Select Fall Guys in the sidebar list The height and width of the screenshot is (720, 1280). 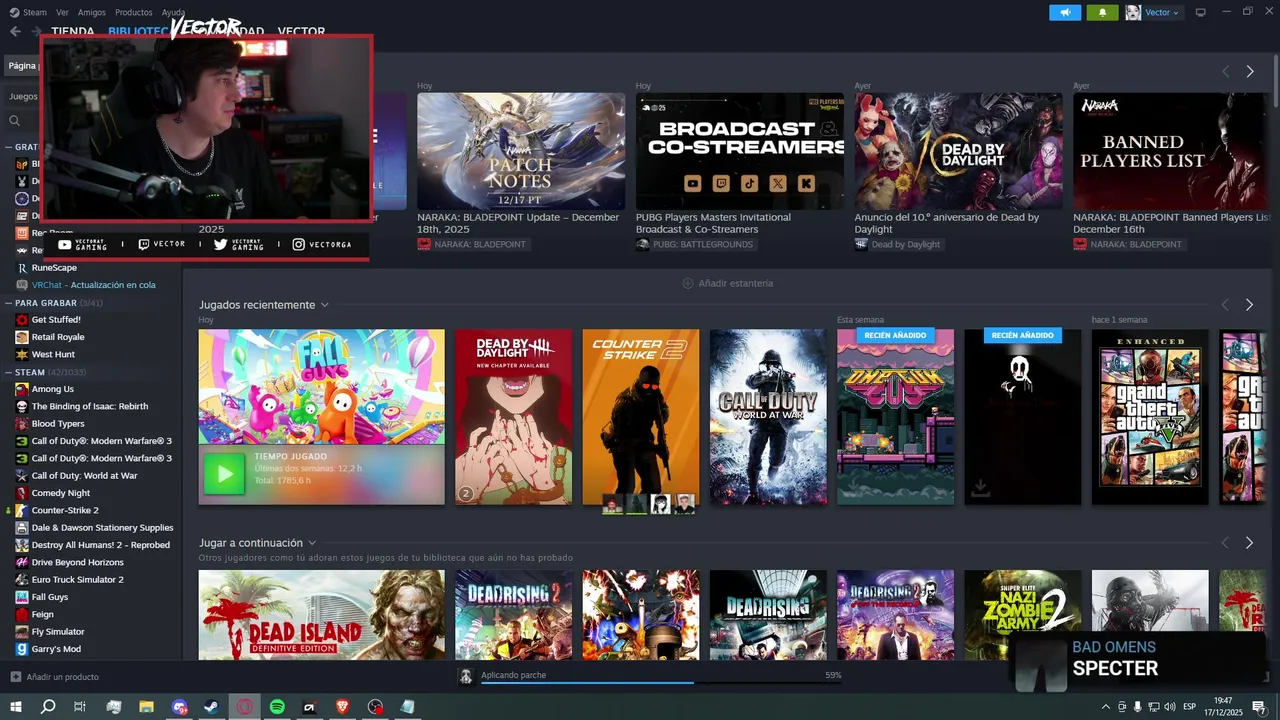pos(50,597)
